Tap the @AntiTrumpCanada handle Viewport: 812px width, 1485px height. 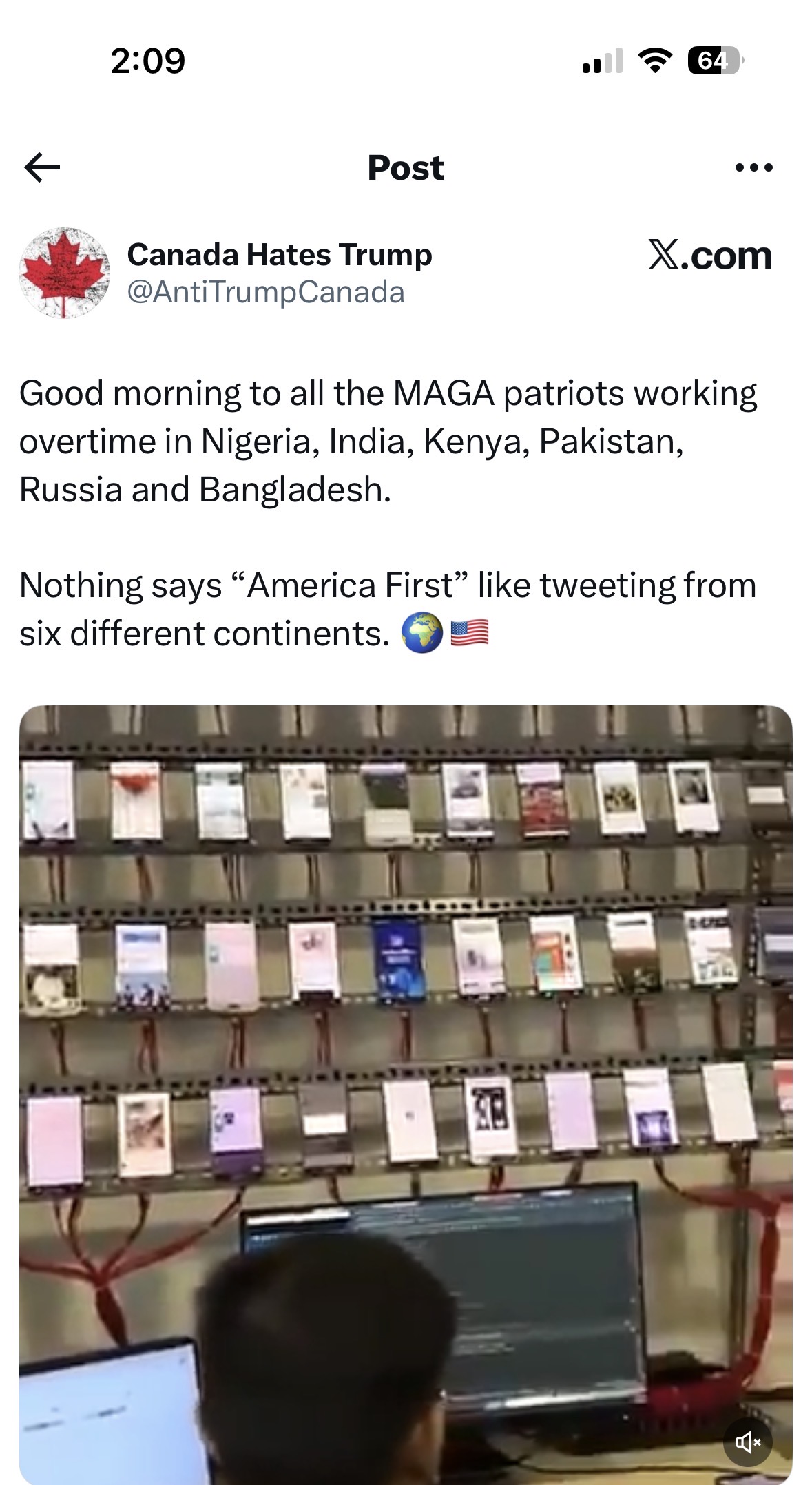tap(266, 292)
